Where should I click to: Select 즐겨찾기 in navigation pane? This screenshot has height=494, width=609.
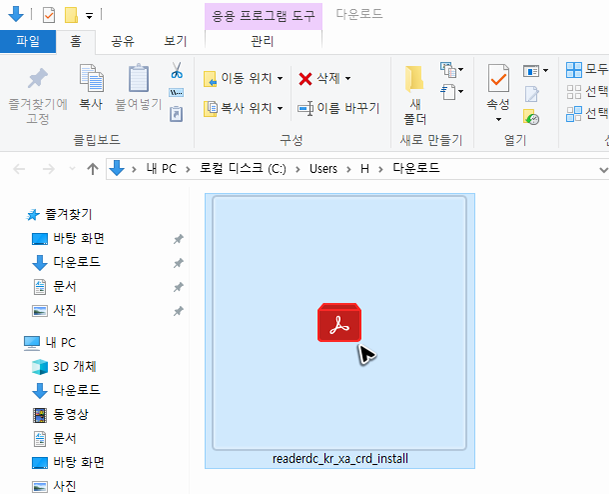pyautogui.click(x=68, y=214)
